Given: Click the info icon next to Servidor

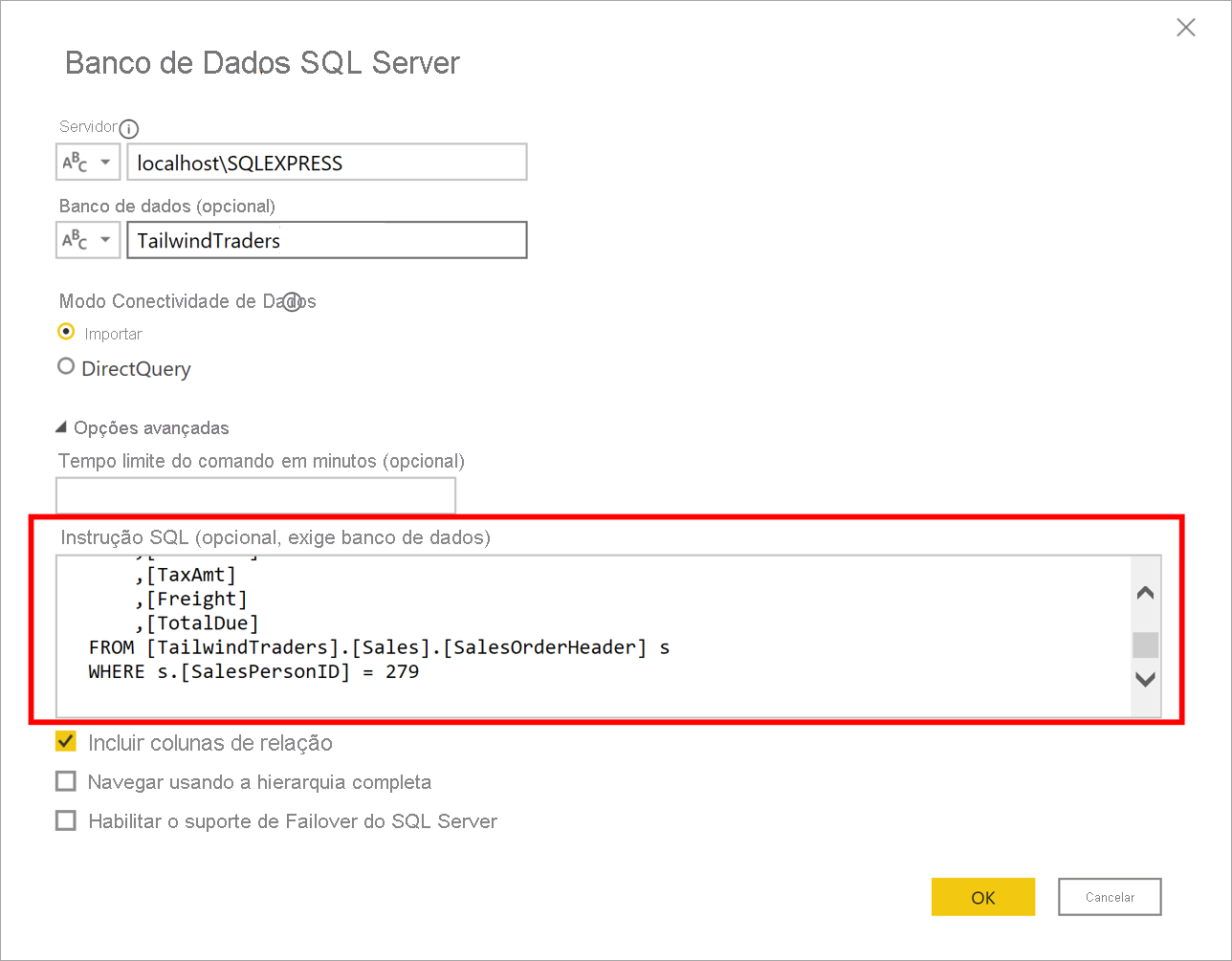Looking at the screenshot, I should point(129,128).
